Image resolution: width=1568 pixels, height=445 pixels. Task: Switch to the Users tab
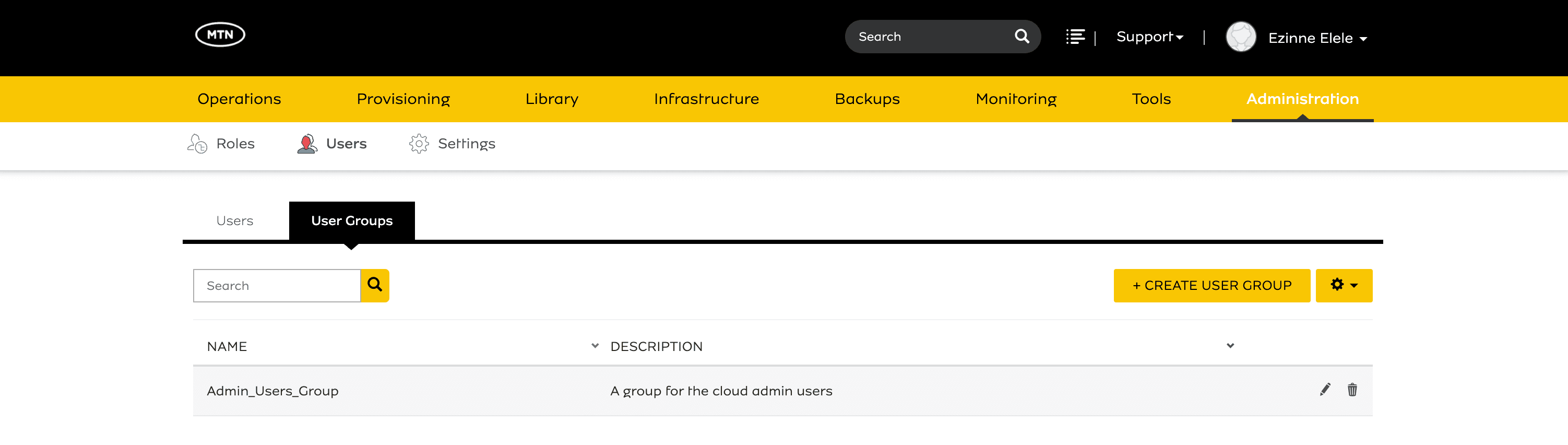point(234,221)
